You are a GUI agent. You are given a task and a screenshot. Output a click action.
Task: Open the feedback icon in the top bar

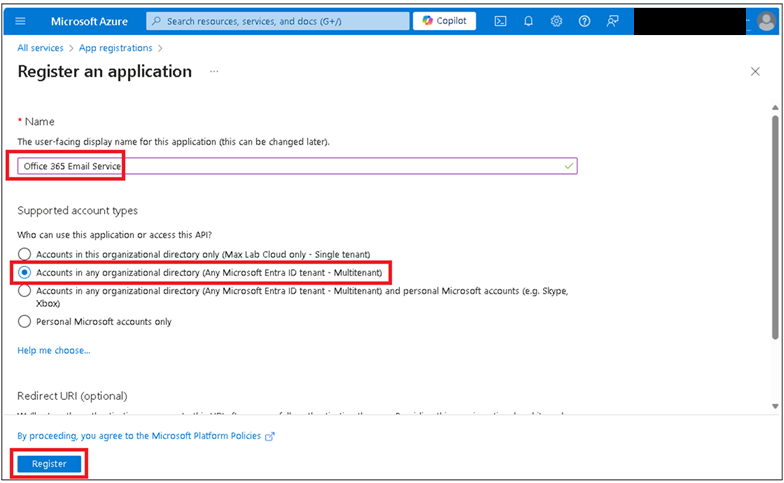[612, 21]
